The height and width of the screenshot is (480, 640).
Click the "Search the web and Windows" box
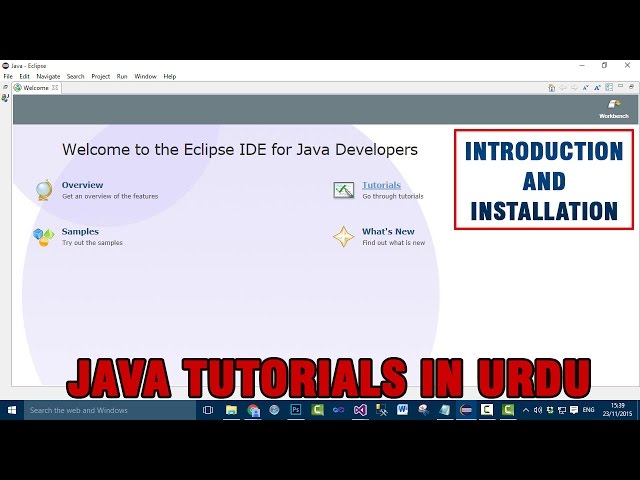point(110,410)
